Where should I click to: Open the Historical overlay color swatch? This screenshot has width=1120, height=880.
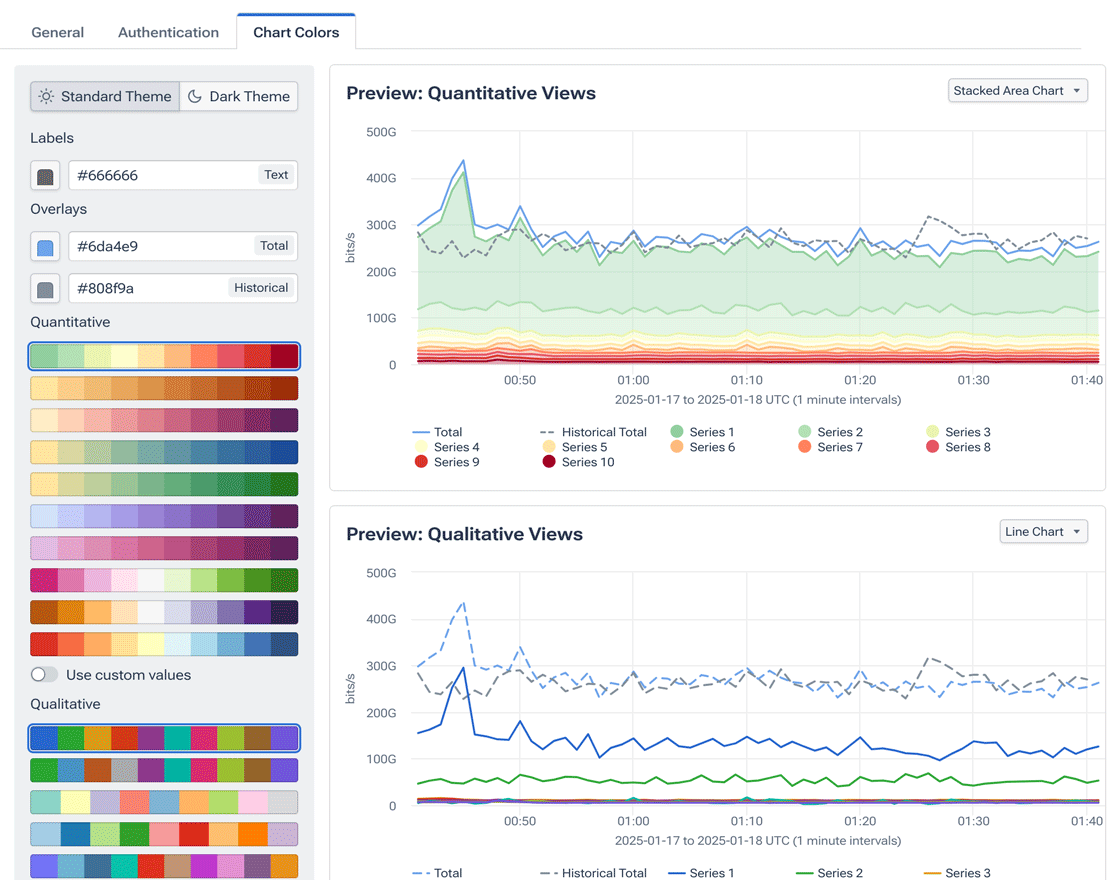click(45, 289)
